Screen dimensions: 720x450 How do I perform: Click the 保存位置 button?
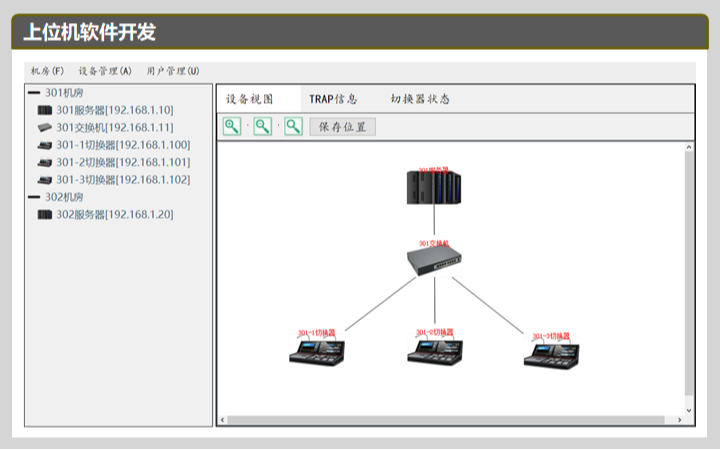343,127
